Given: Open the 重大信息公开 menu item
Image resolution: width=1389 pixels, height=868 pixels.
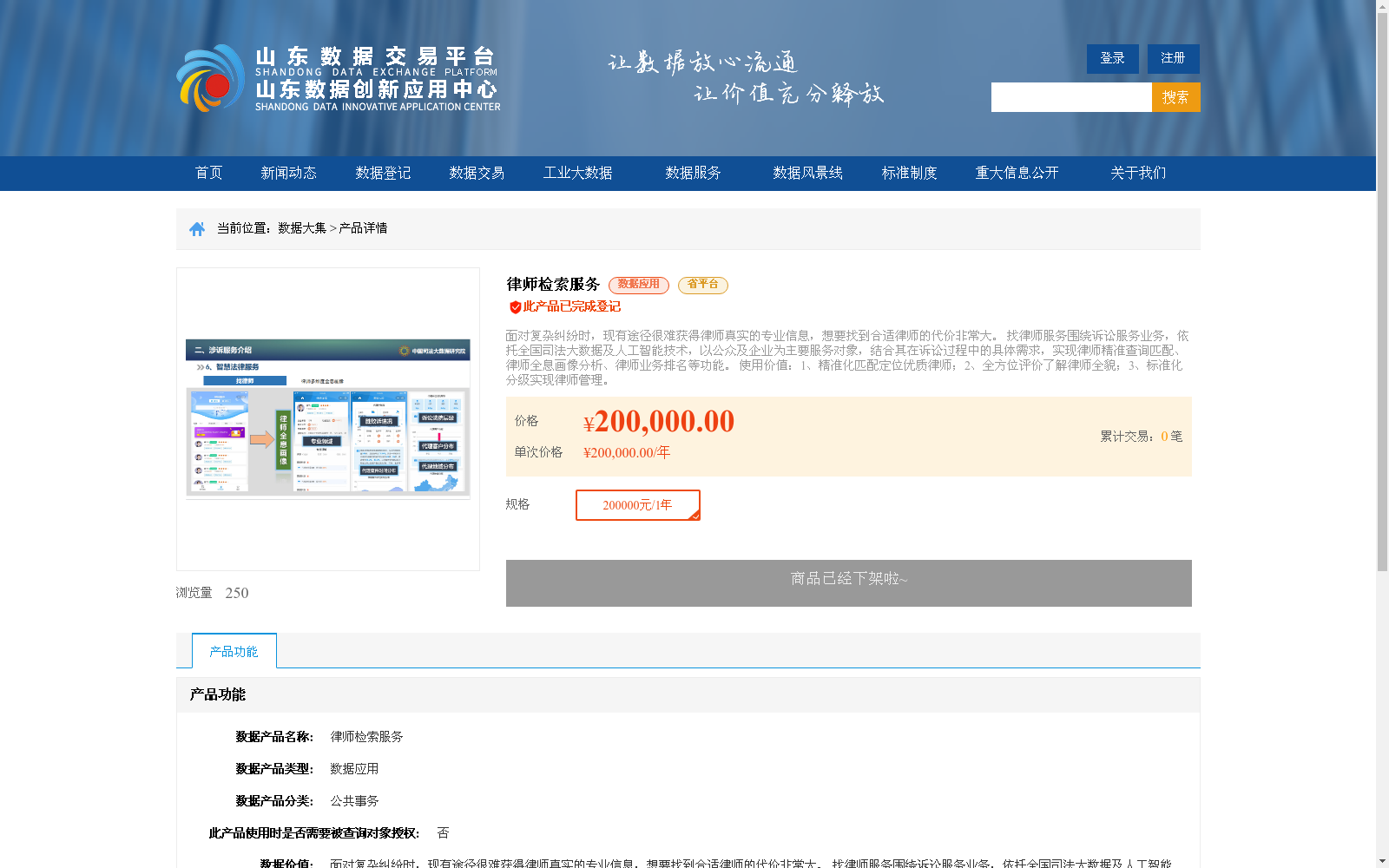Looking at the screenshot, I should point(1017,173).
